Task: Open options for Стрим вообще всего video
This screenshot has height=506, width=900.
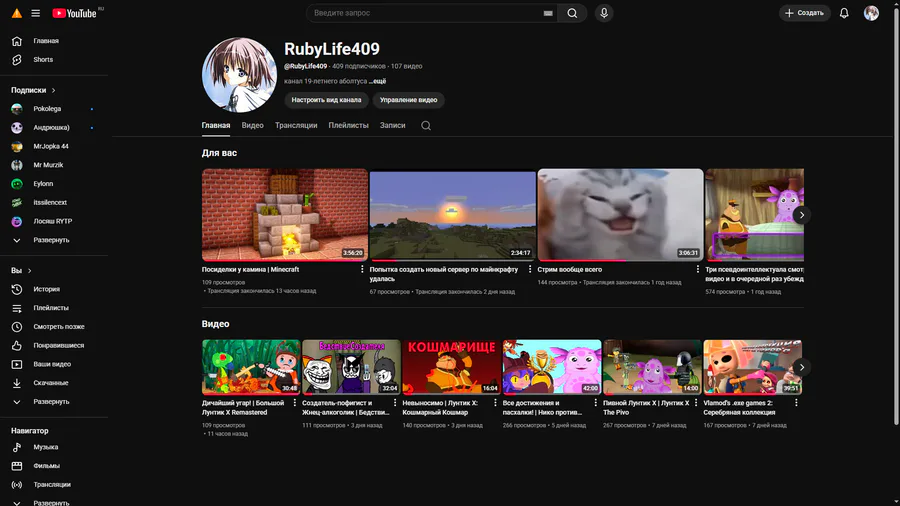Action: click(x=697, y=269)
